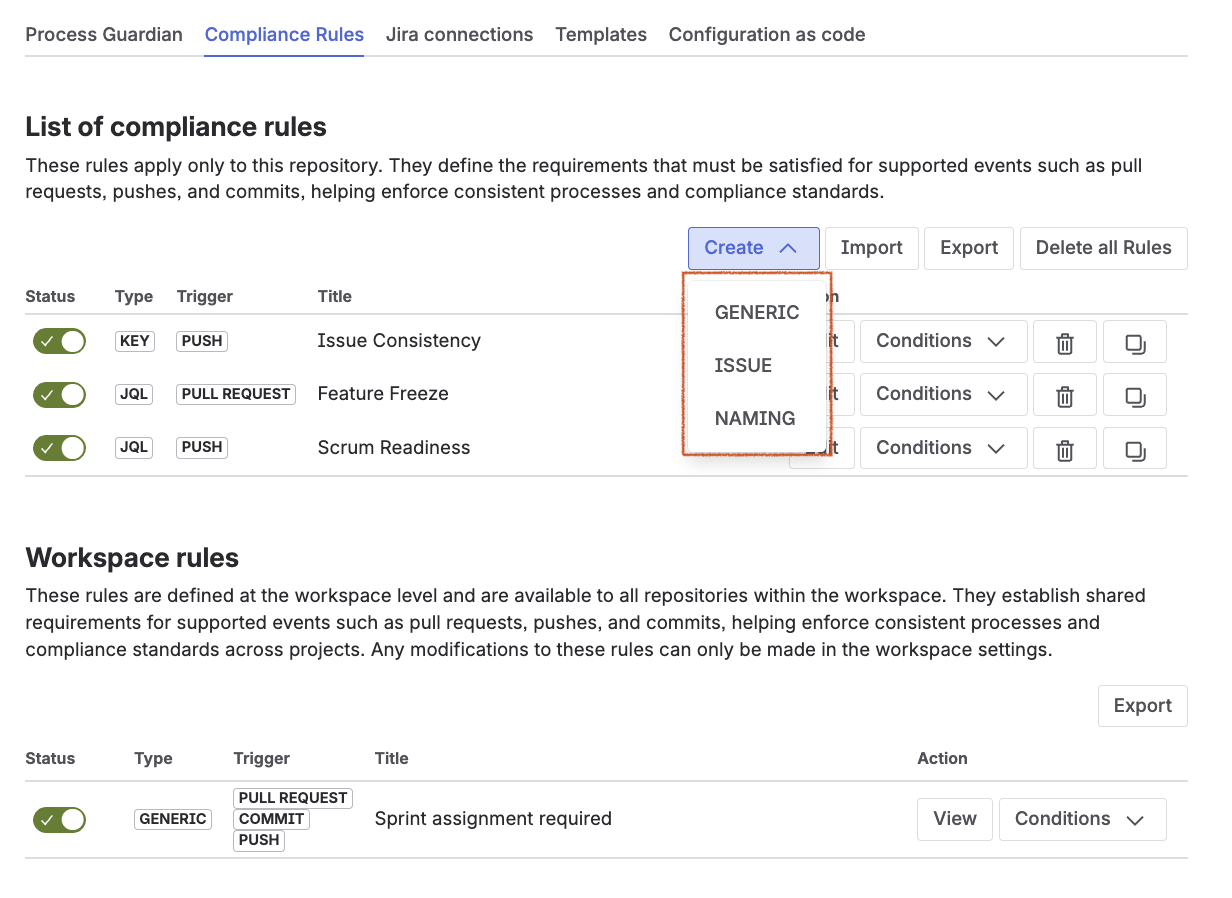Click the COMMIT trigger badge
The height and width of the screenshot is (898, 1232).
click(x=271, y=819)
